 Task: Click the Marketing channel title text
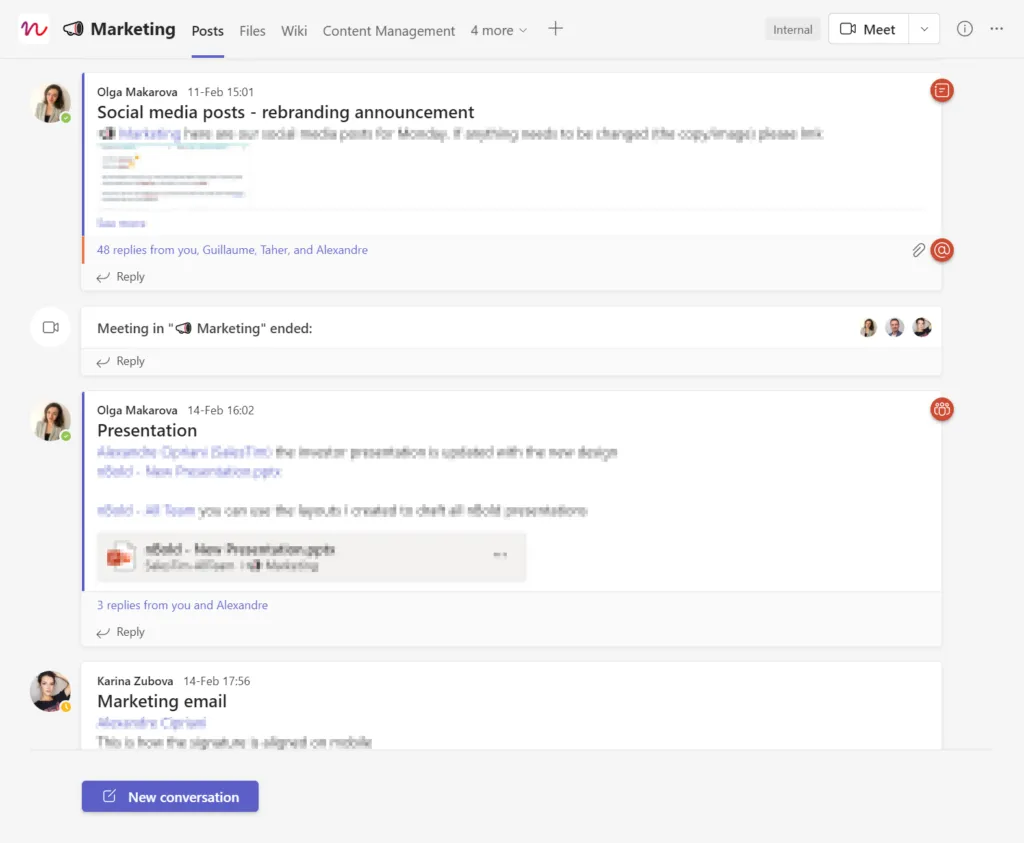[x=133, y=29]
